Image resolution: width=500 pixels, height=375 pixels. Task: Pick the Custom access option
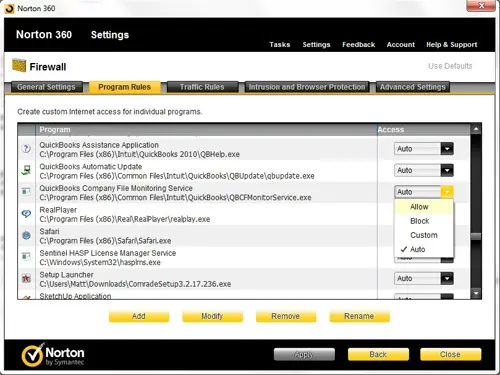[423, 235]
